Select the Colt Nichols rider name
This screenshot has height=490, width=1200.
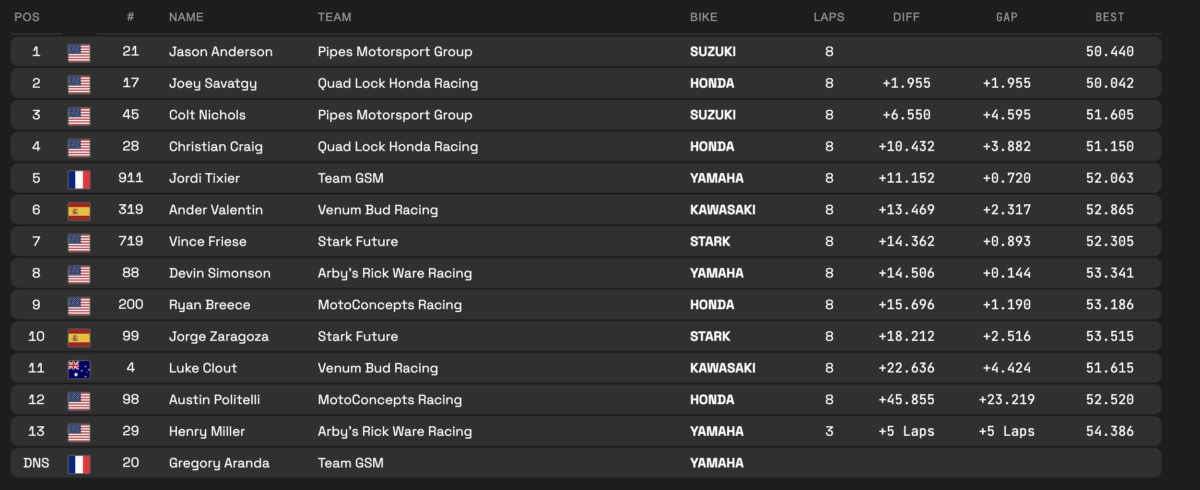(207, 115)
